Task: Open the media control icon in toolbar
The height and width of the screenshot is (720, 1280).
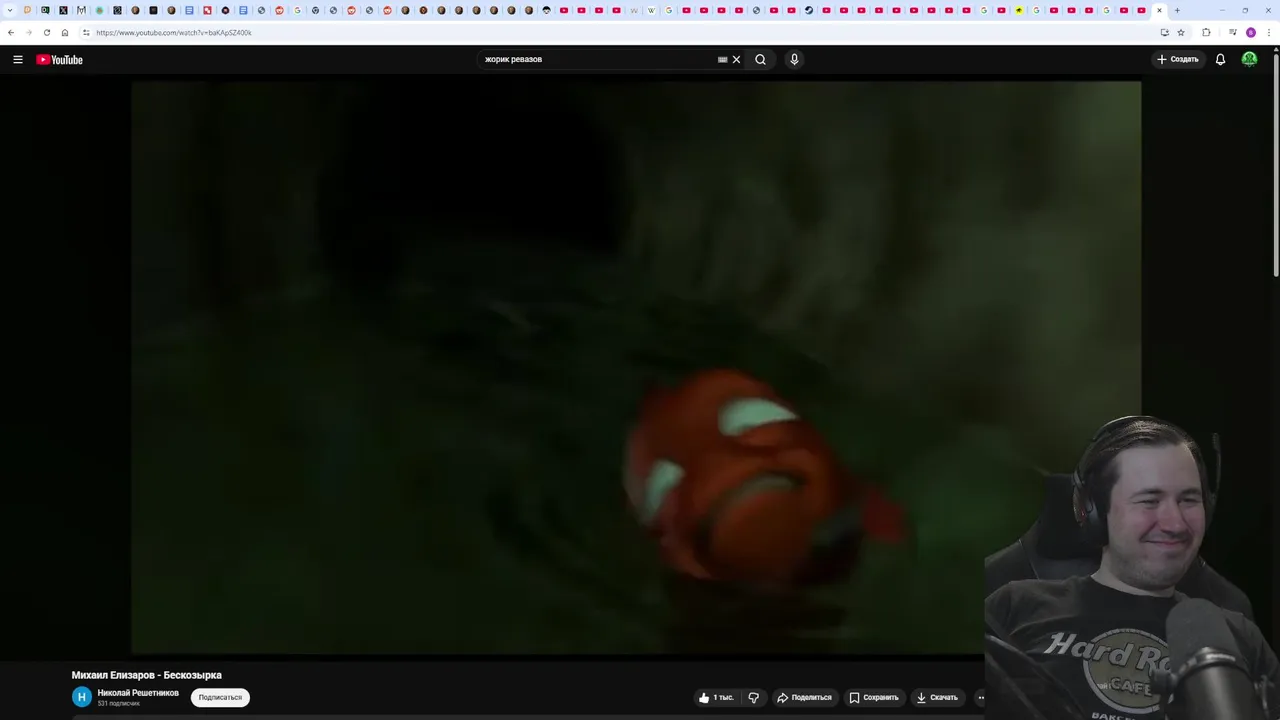Action: pos(1232,33)
